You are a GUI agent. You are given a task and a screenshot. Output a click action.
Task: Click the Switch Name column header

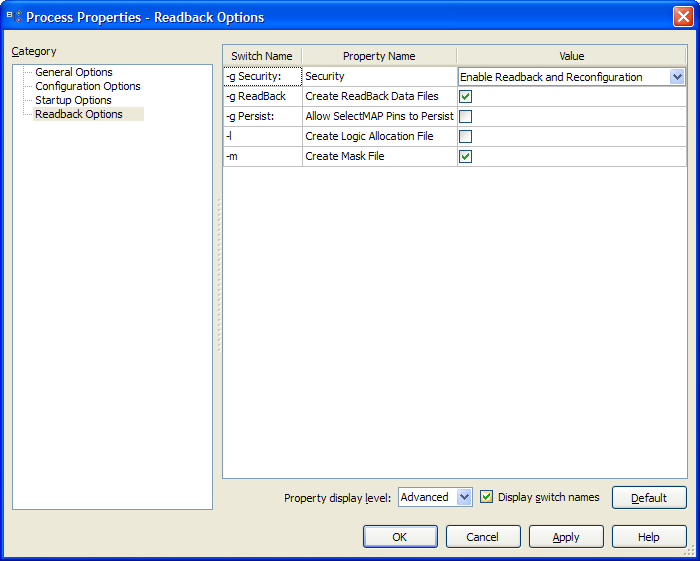(x=262, y=56)
